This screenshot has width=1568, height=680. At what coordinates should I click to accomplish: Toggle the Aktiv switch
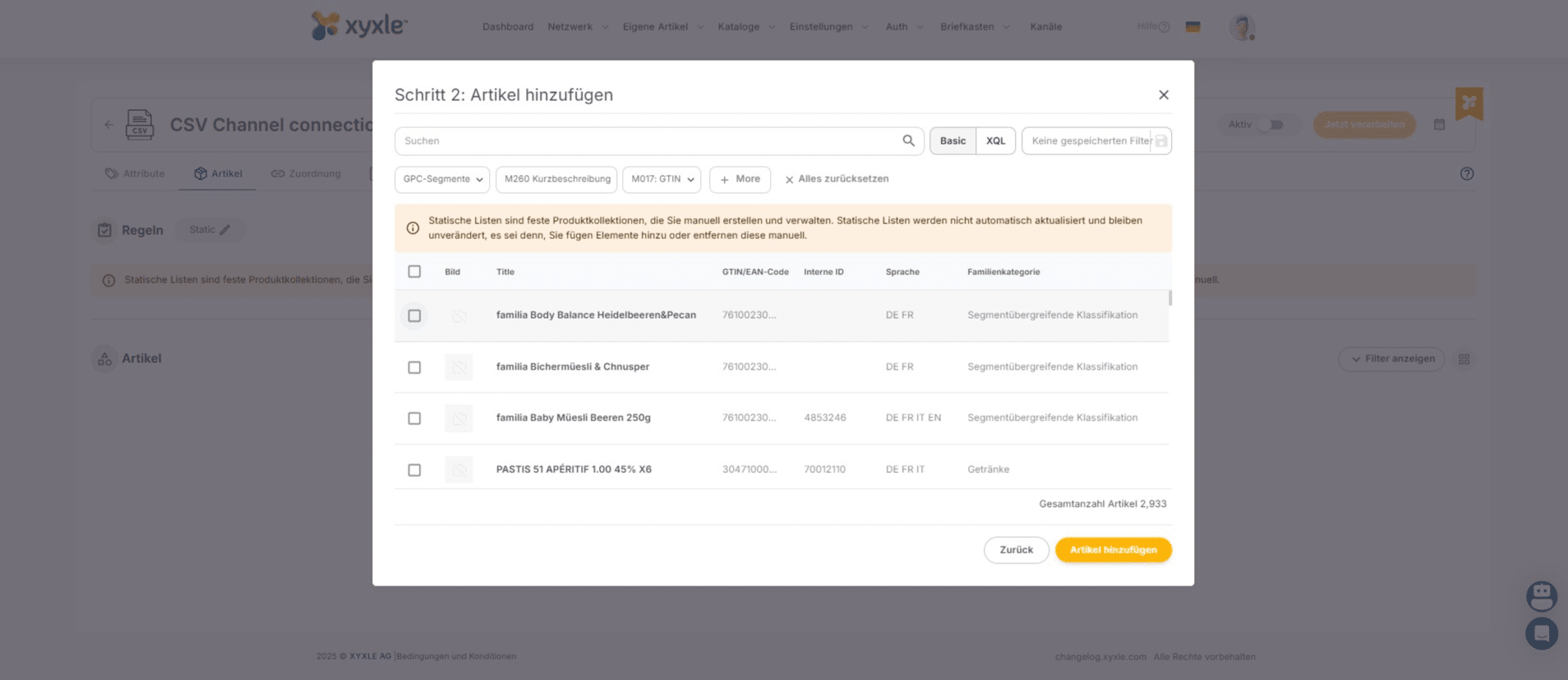tap(1273, 125)
